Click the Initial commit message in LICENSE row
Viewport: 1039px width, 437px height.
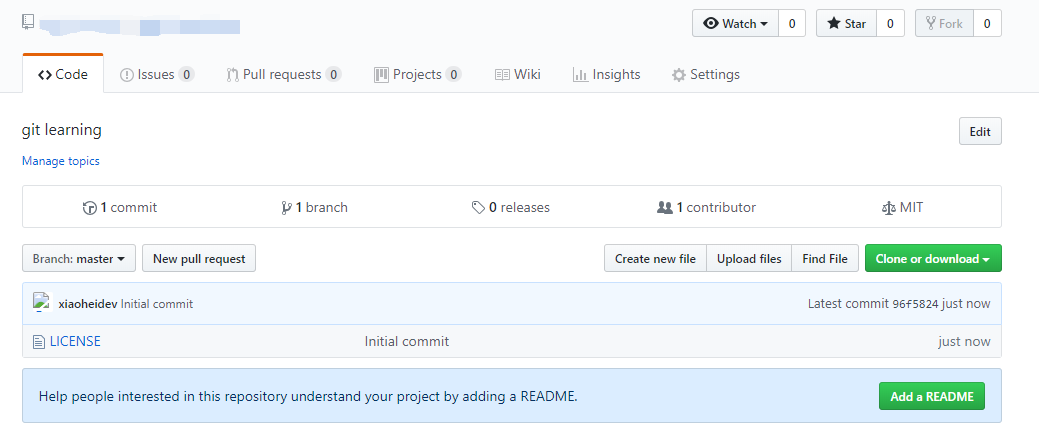pyautogui.click(x=407, y=342)
